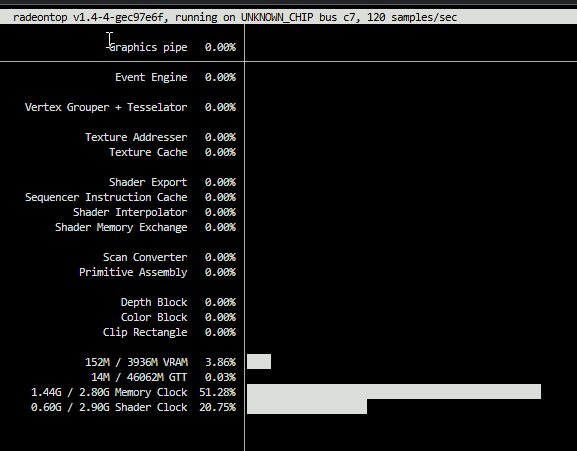Select 'Sequencer Instruction Cache' label
This screenshot has width=577, height=451.
106,198
